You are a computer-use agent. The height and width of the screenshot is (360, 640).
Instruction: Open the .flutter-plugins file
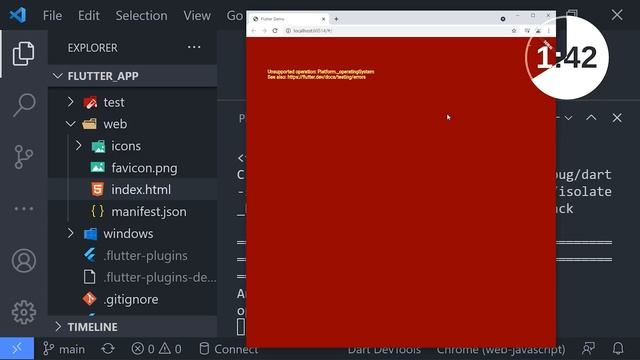(x=133, y=256)
